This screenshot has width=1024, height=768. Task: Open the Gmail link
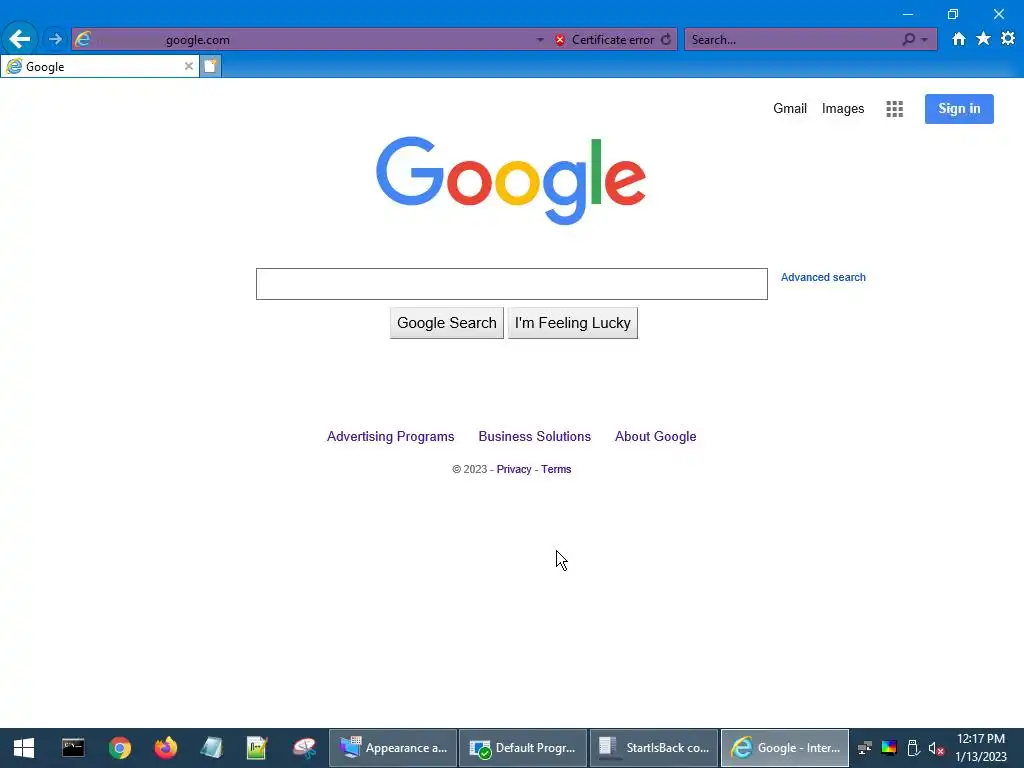[790, 108]
